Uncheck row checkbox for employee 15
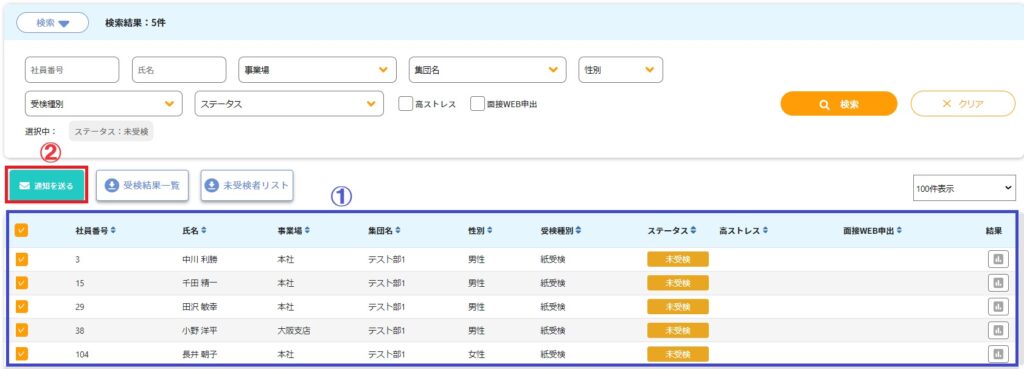This screenshot has height=369, width=1024. click(x=22, y=283)
